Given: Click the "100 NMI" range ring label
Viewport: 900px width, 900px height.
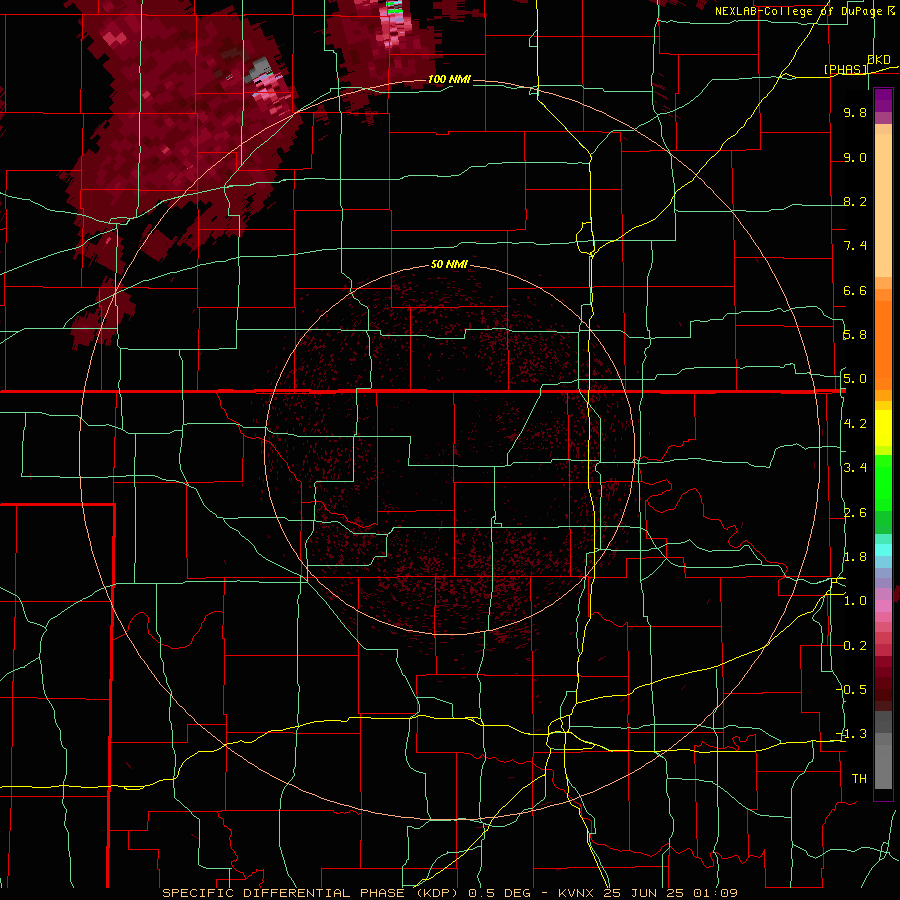Looking at the screenshot, I should tap(449, 79).
